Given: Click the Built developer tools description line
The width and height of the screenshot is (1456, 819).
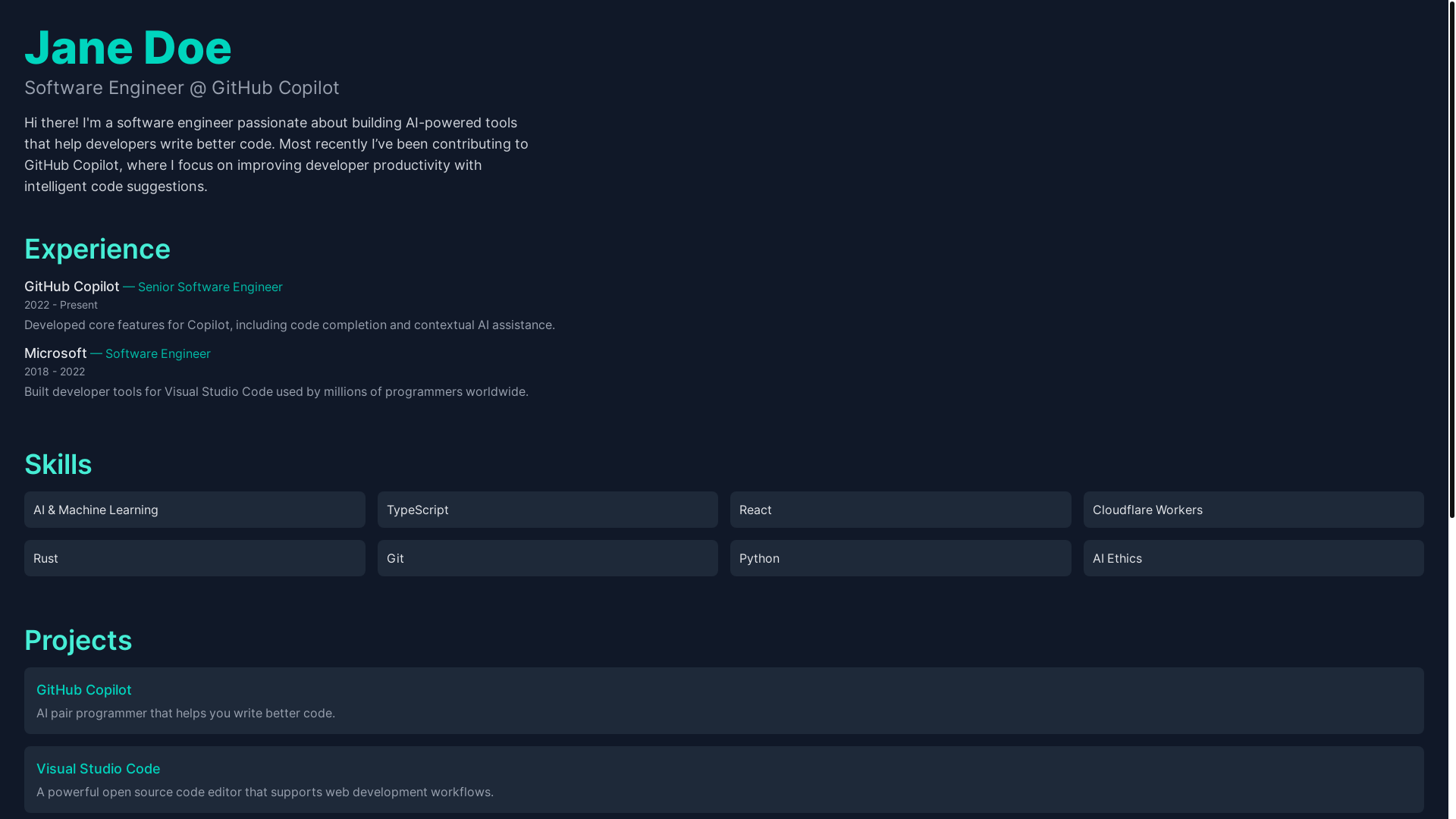Looking at the screenshot, I should pyautogui.click(x=276, y=392).
